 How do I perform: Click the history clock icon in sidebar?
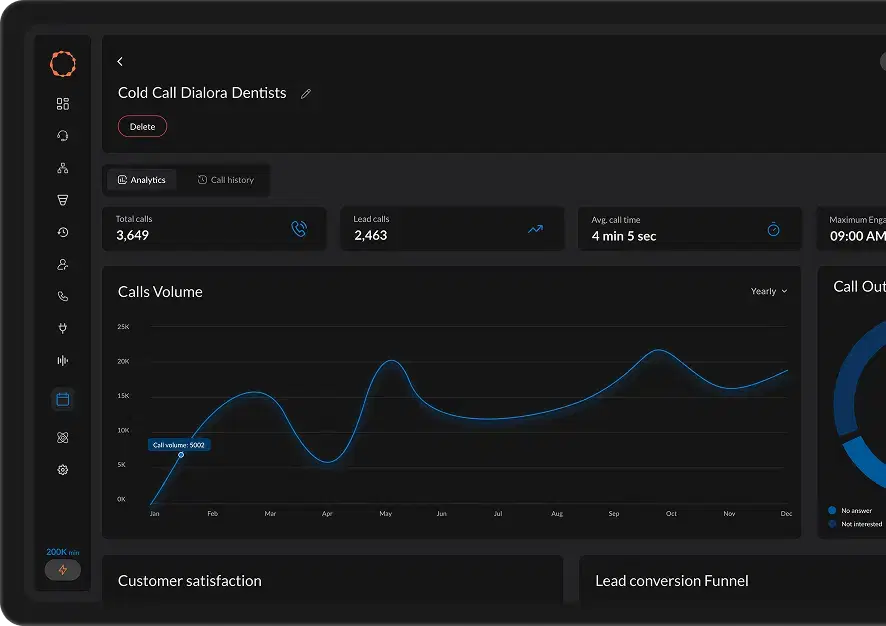[x=63, y=232]
